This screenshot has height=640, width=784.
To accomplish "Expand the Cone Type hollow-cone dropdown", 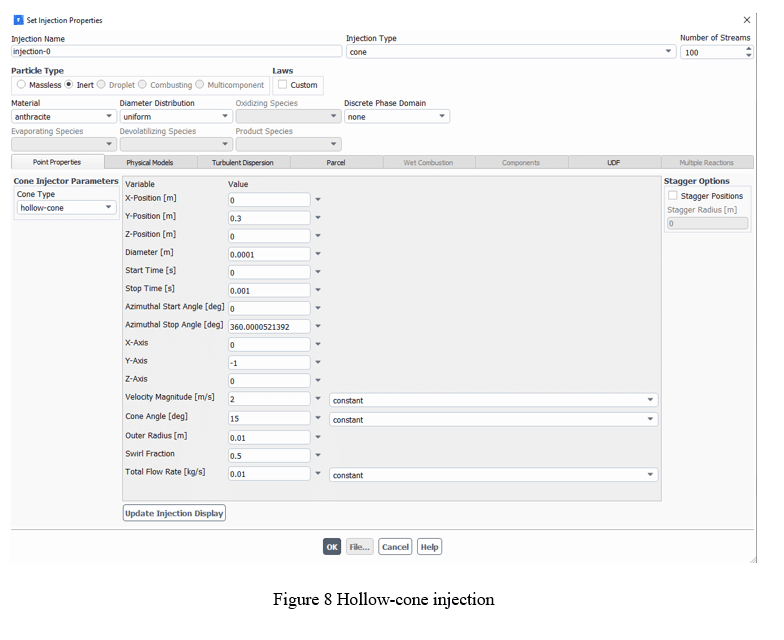I will [66, 208].
